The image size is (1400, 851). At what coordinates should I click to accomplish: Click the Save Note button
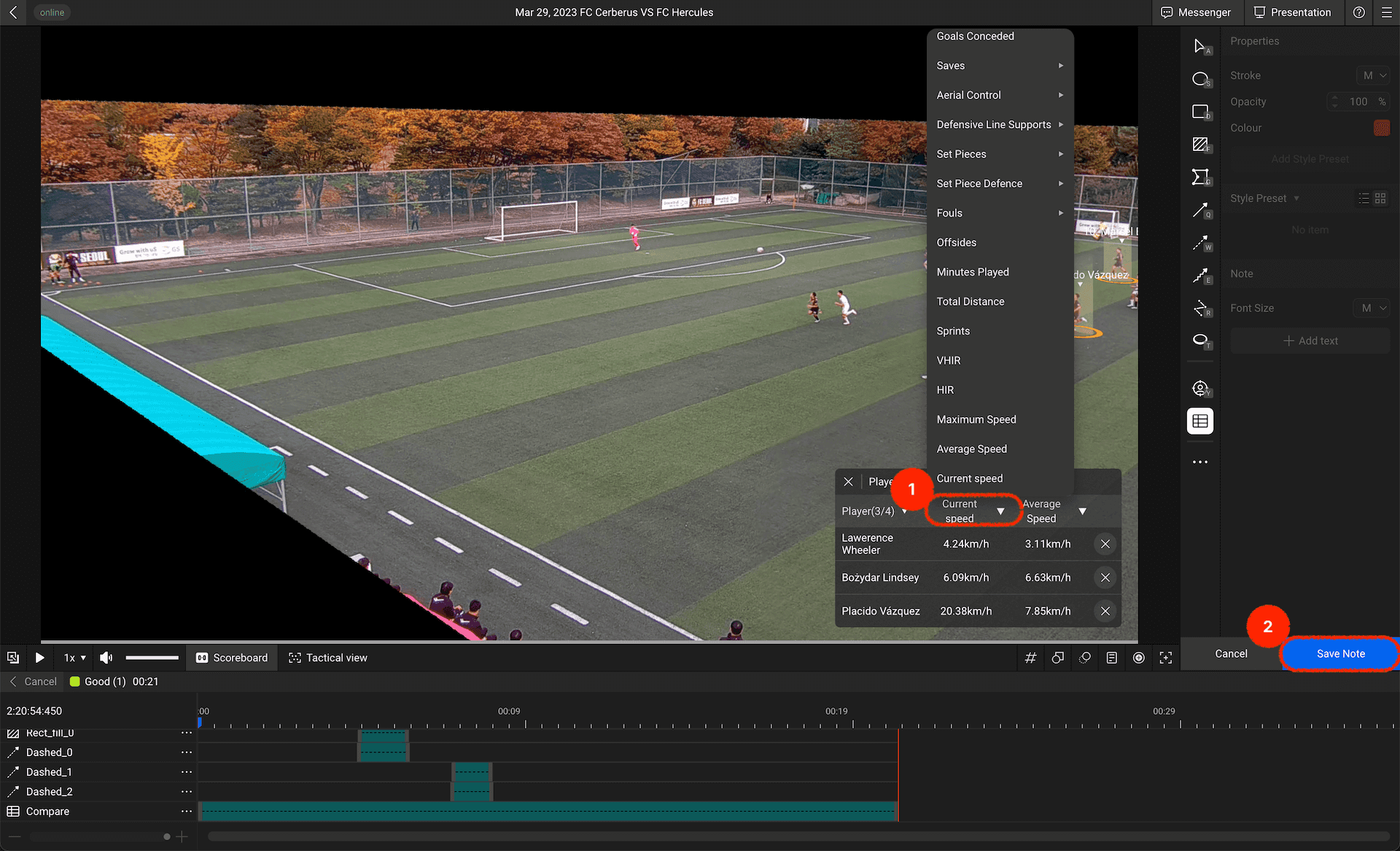point(1340,653)
